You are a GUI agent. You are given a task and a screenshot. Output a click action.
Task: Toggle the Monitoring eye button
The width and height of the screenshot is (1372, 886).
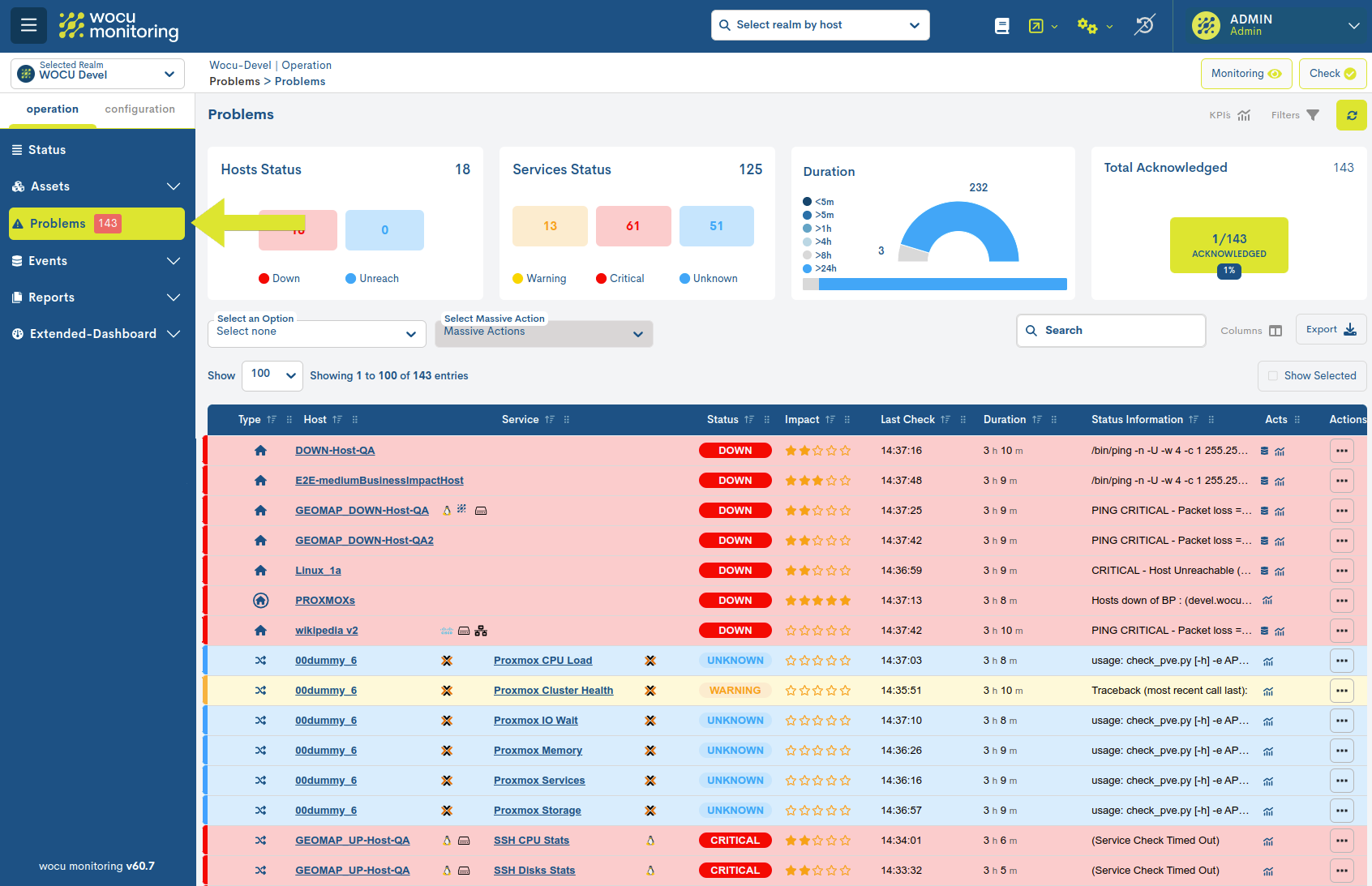(1246, 74)
